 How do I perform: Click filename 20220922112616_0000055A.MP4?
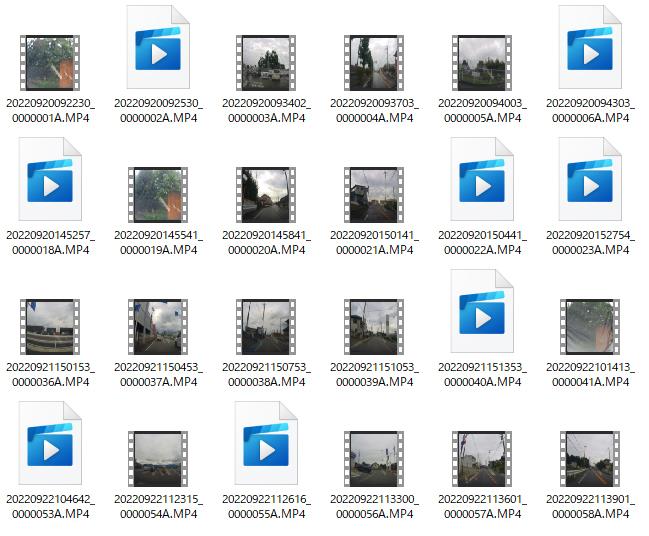click(x=267, y=507)
